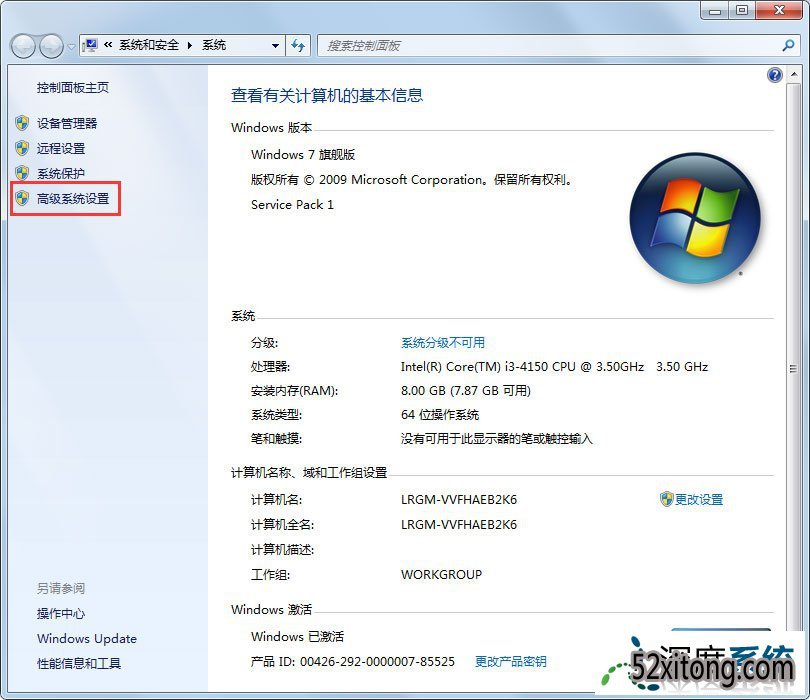Minimize the System window
Screen dimensions: 810x700
tap(715, 10)
